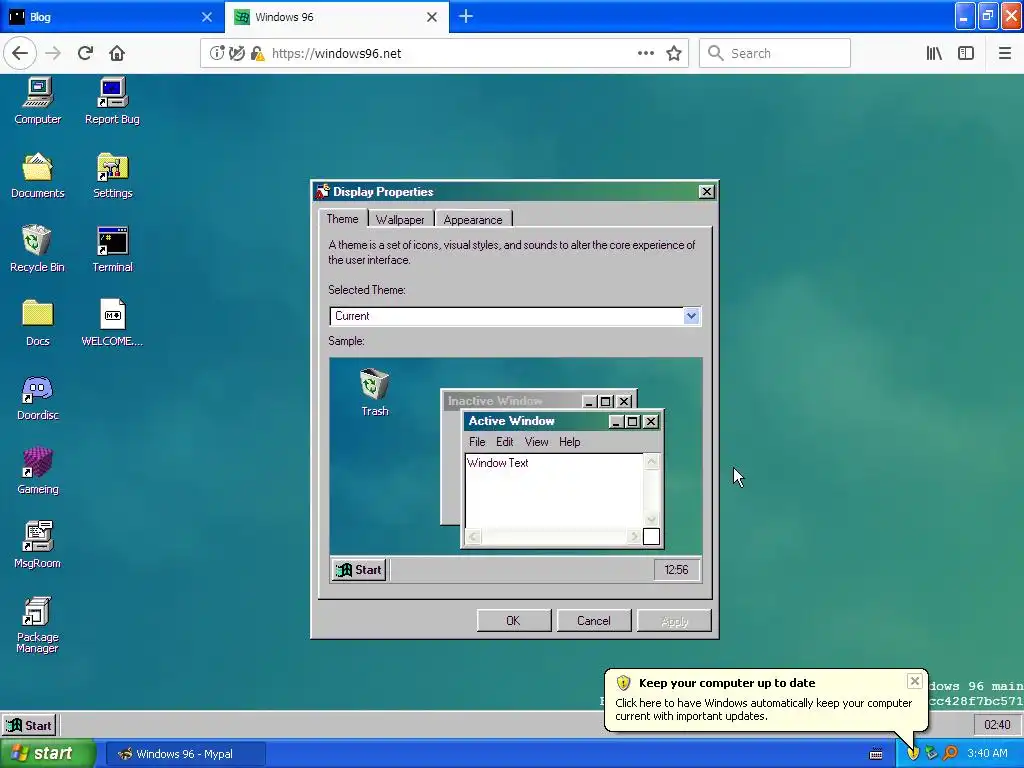
Task: Click Edit in the sample window menu
Action: point(504,442)
